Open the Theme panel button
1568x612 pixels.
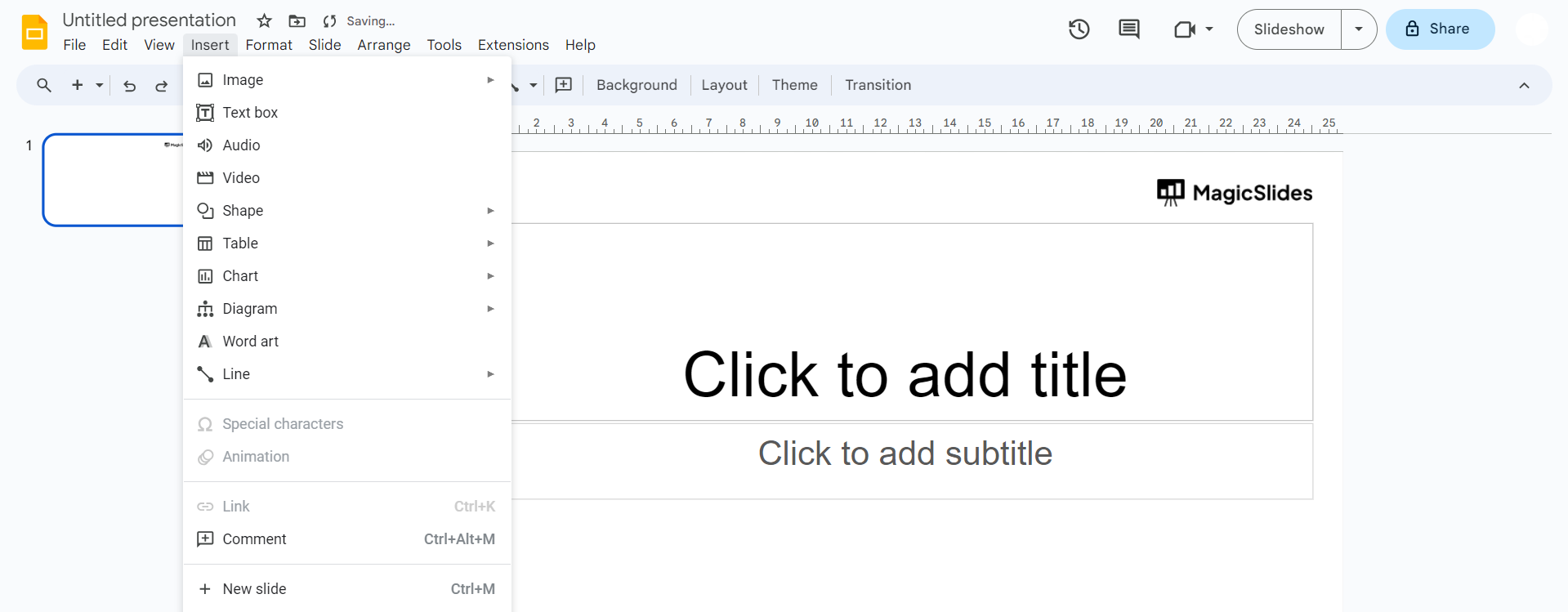794,85
